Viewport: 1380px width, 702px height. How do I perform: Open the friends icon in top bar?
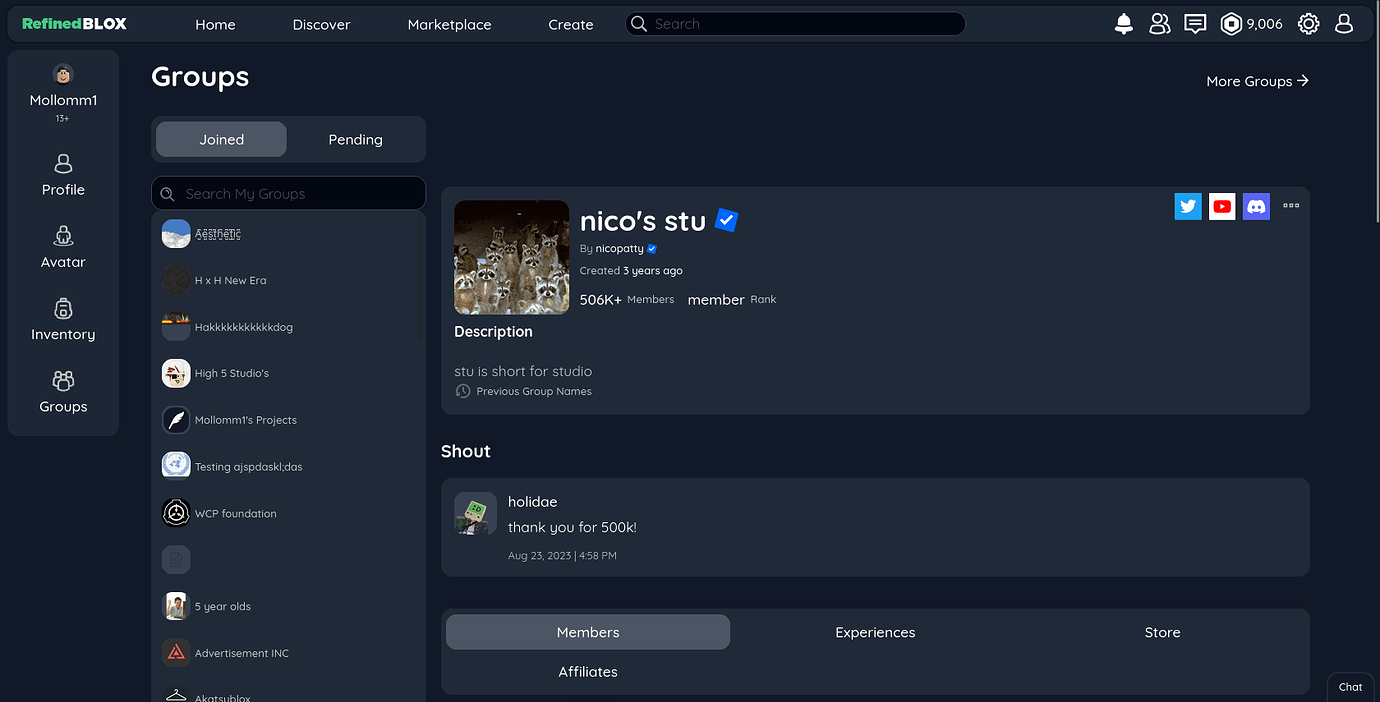coord(1159,23)
